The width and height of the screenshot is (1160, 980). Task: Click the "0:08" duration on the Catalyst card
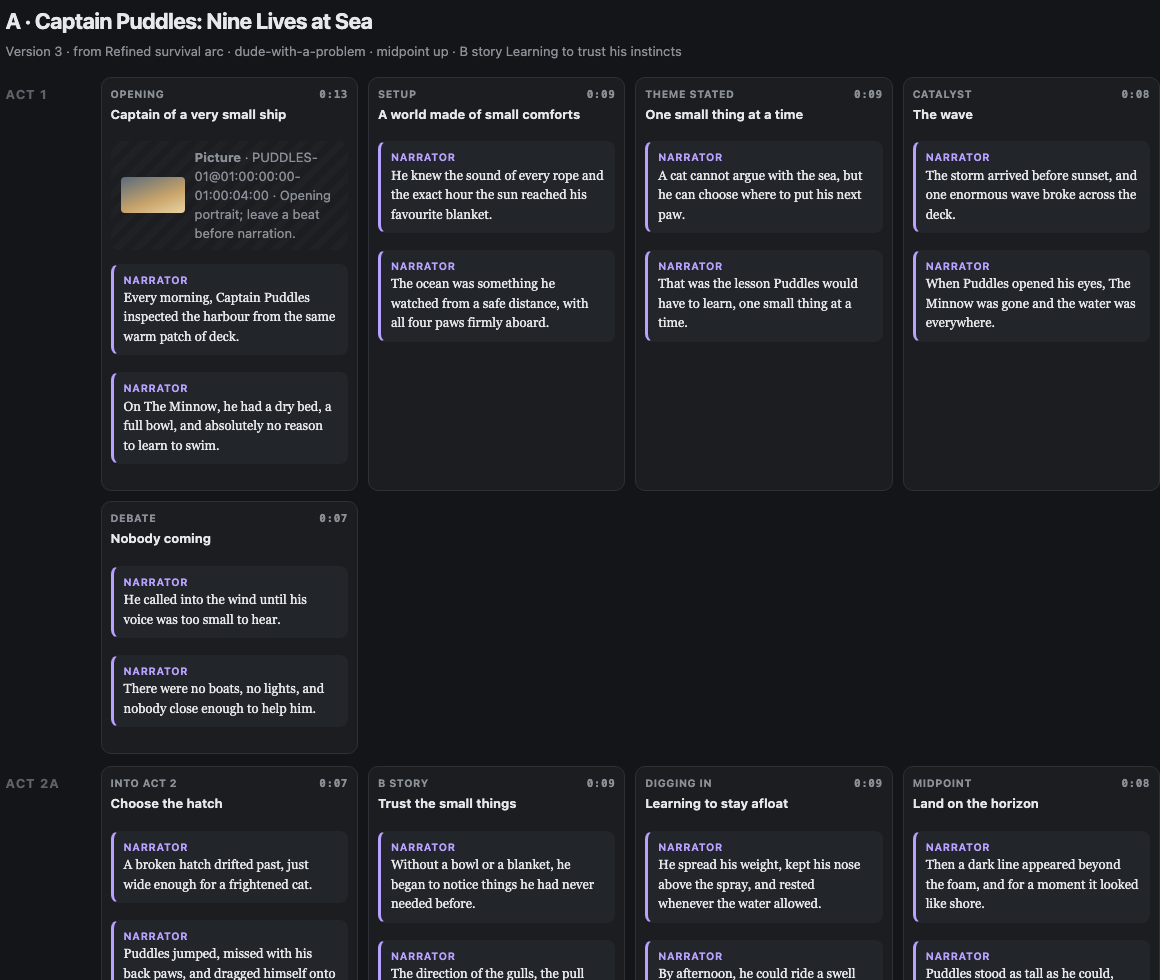1135,95
